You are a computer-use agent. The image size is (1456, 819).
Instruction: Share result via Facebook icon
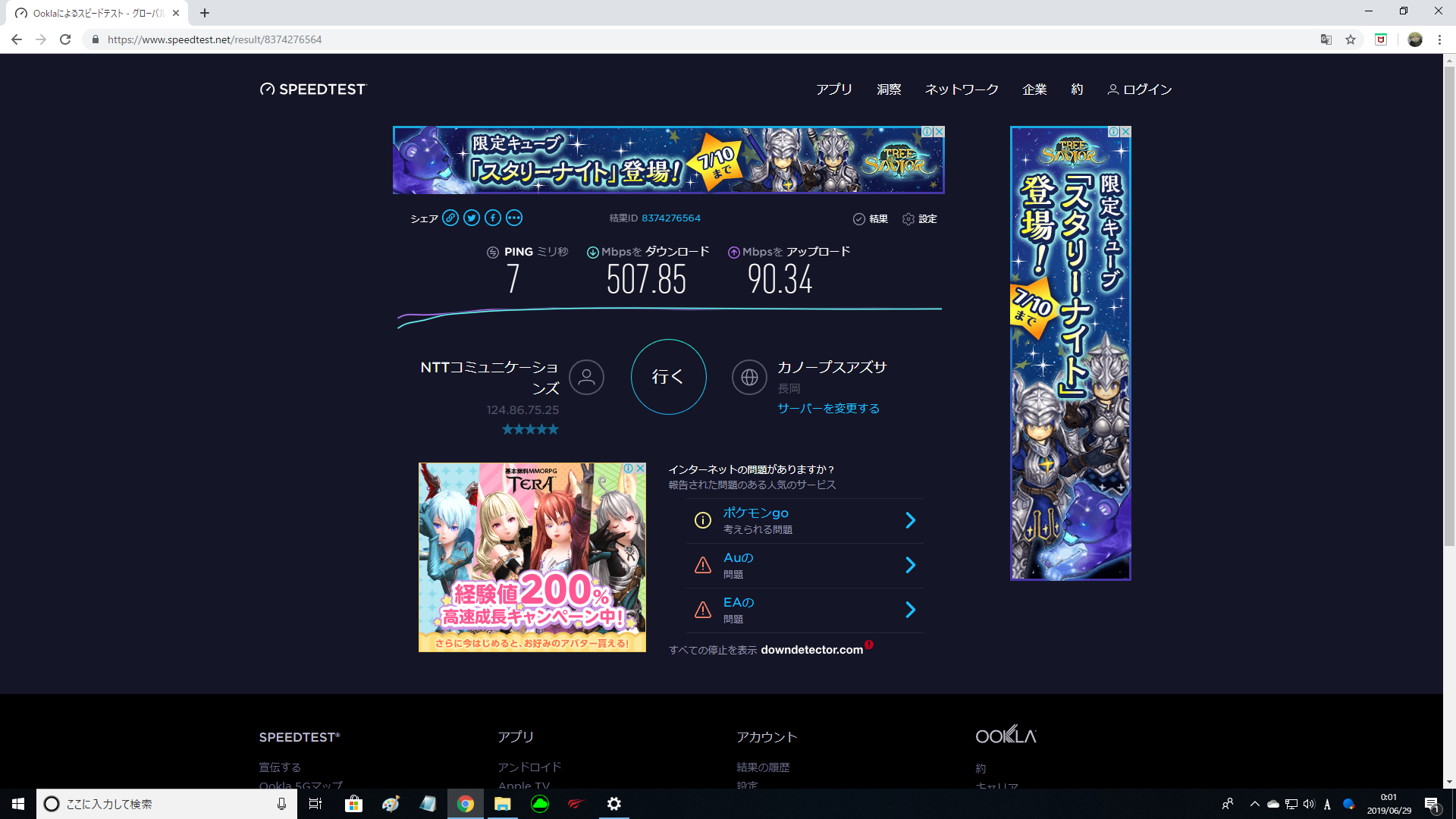[x=493, y=218]
